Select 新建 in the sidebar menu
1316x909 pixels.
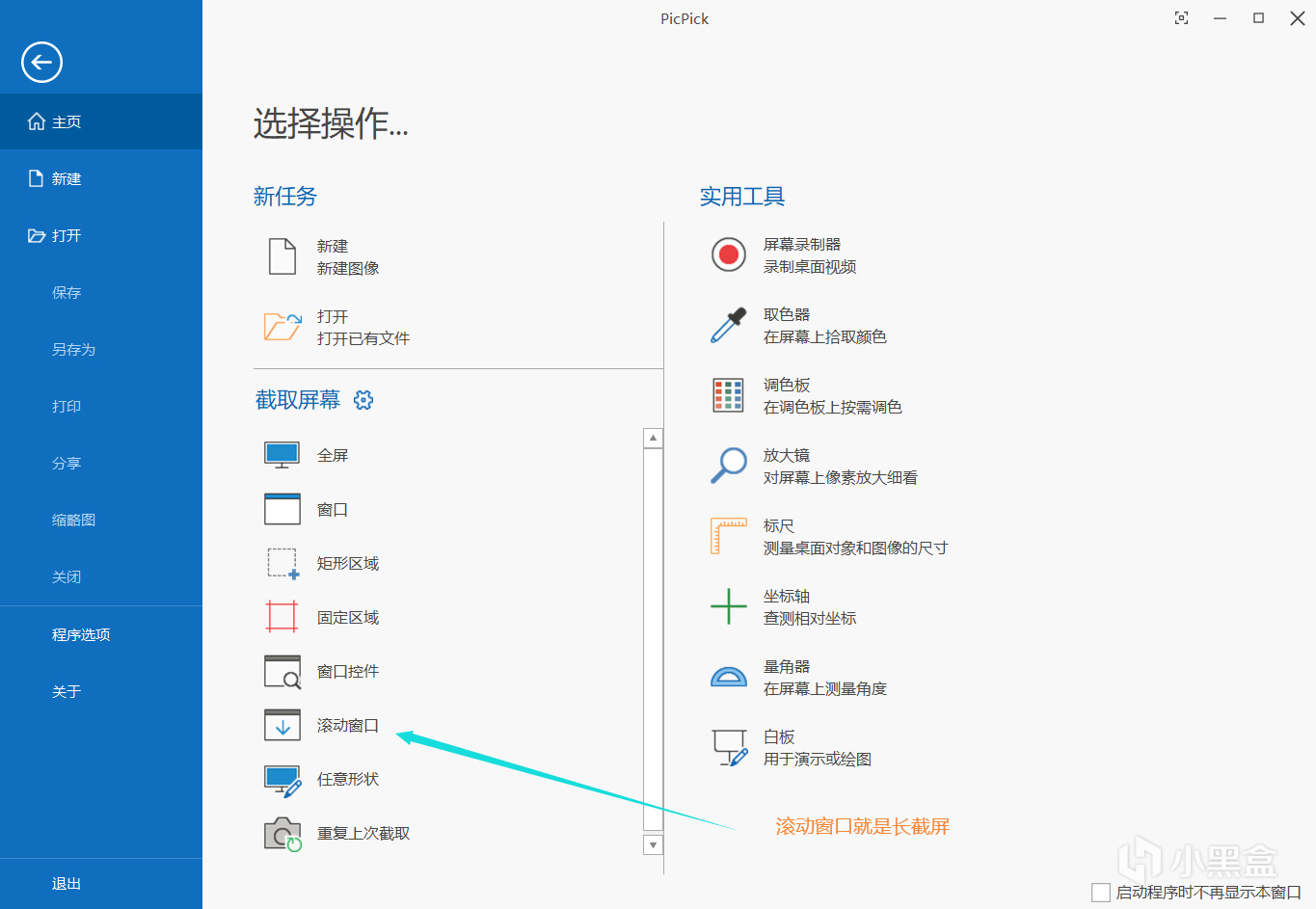coord(101,178)
